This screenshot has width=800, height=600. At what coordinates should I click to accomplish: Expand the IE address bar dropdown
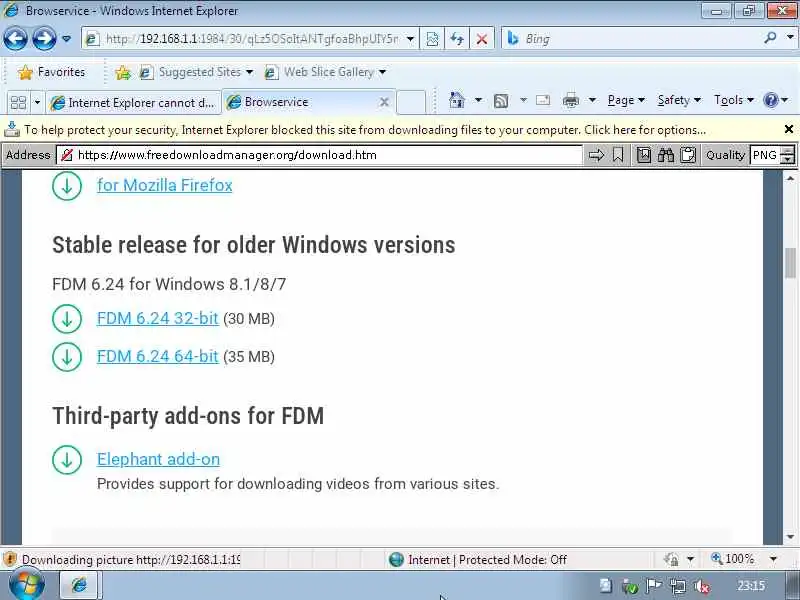(410, 39)
